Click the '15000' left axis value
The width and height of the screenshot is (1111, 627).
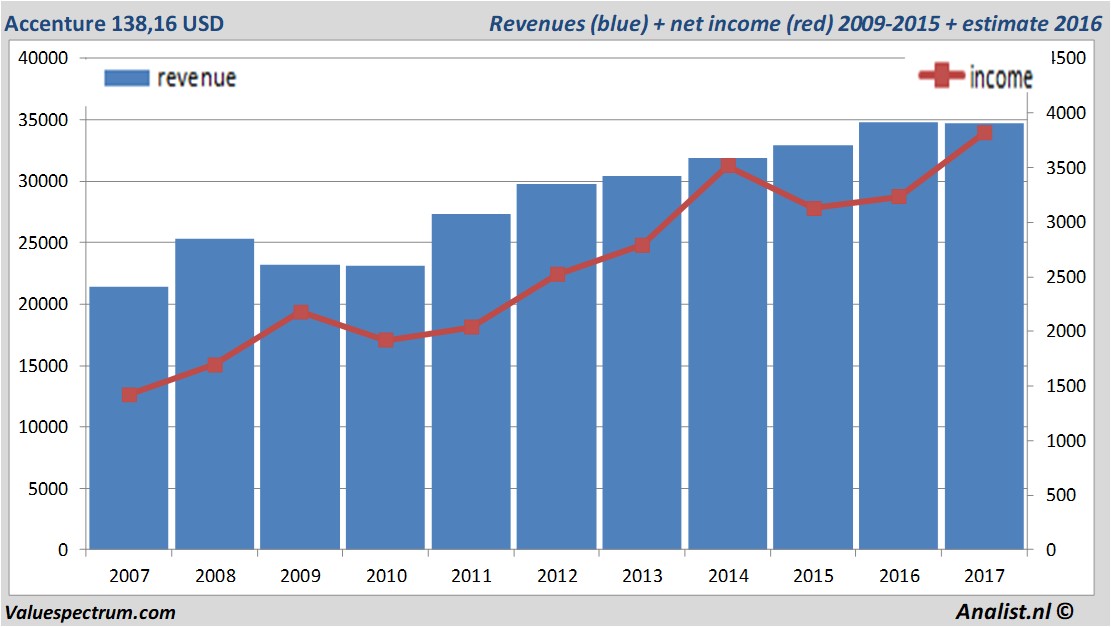(x=43, y=366)
